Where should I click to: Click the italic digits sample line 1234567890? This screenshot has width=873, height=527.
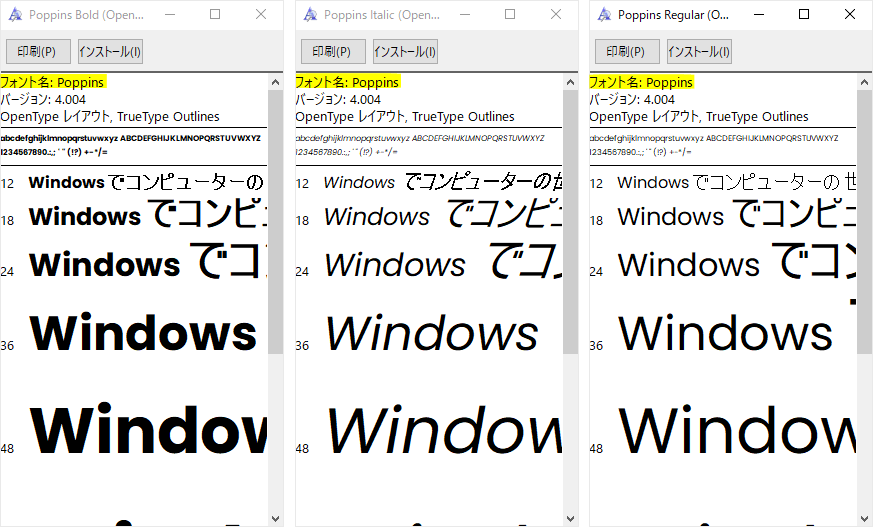pyautogui.click(x=346, y=152)
